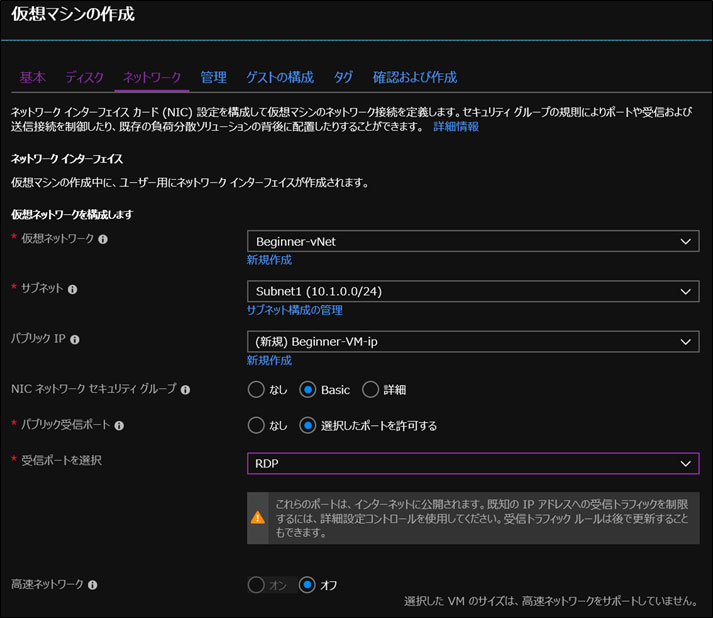
Task: Select 詳細 radio for NIC security group
Action: pyautogui.click(x=370, y=389)
